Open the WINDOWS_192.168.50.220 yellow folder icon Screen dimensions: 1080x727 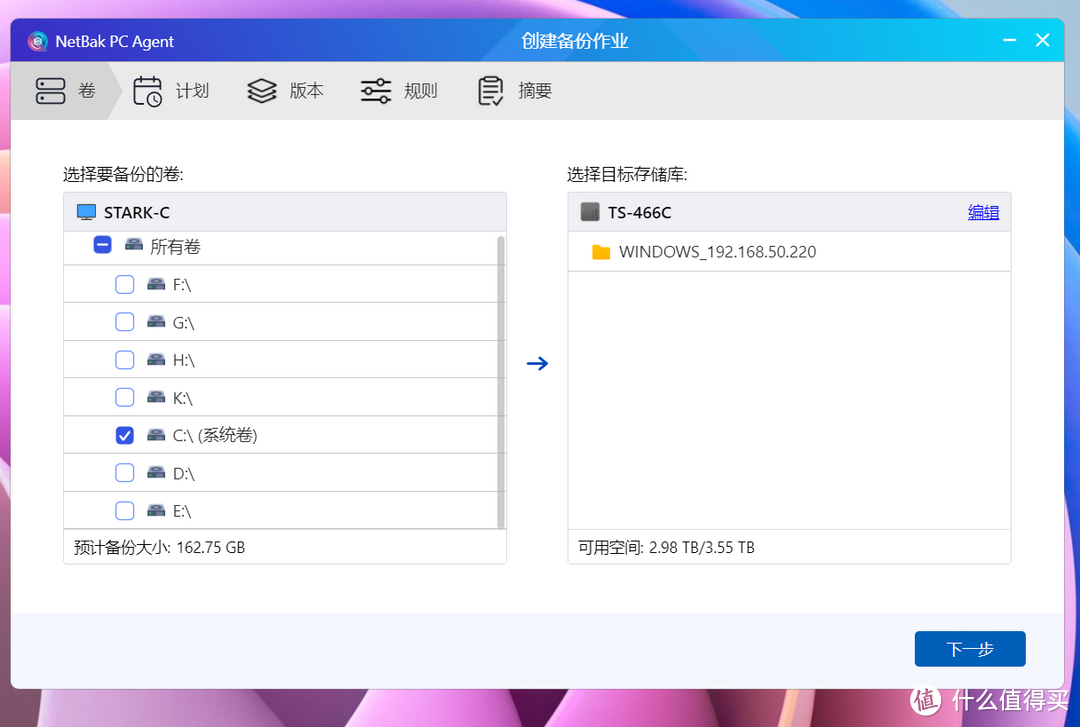601,252
